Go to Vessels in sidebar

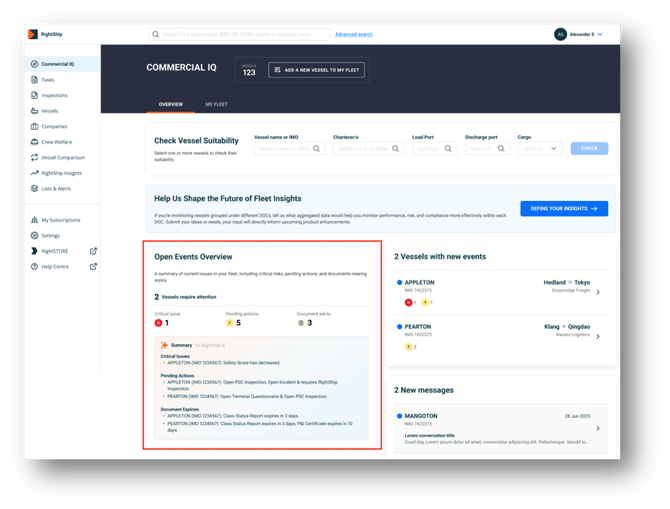tap(50, 110)
